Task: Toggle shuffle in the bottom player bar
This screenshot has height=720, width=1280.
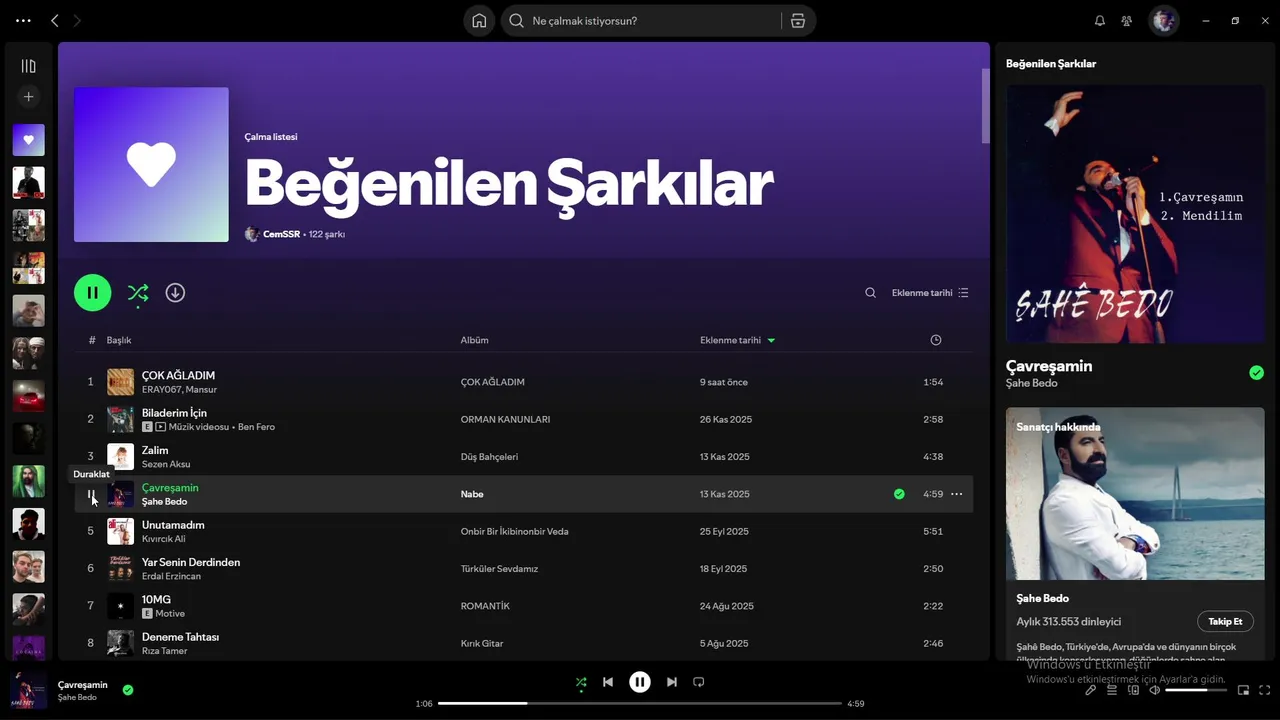Action: coord(581,682)
